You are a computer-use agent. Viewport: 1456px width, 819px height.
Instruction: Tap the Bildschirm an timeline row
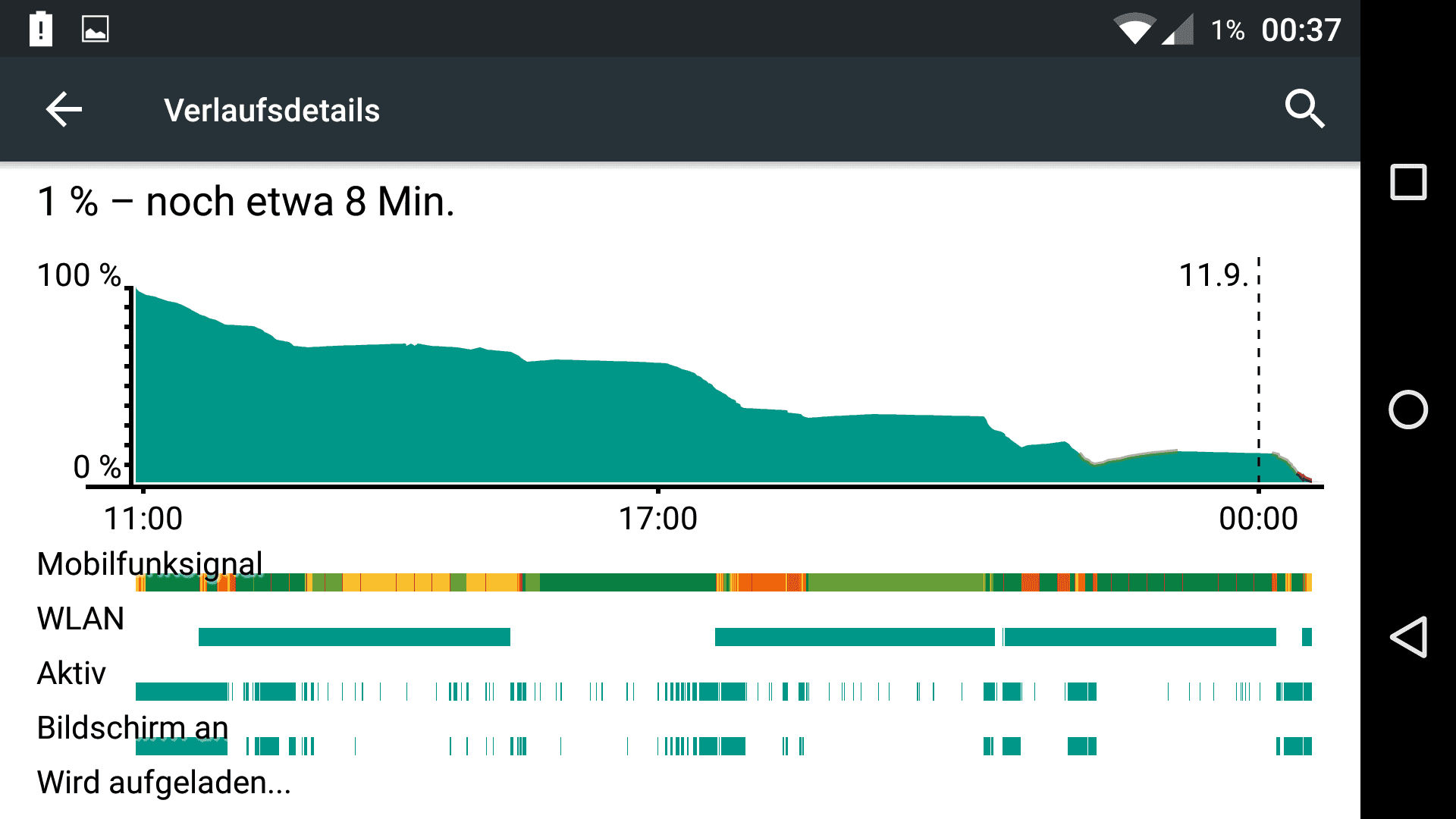point(723,746)
